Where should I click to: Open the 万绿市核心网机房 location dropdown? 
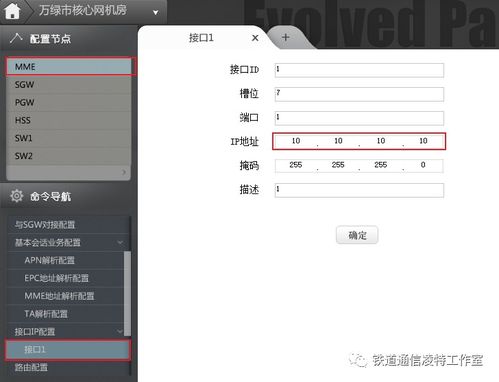click(155, 13)
